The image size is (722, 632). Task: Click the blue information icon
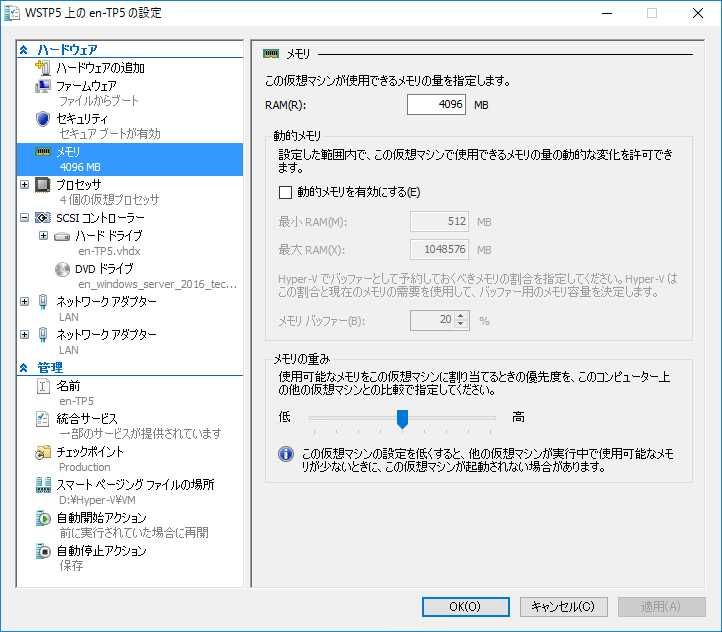[286, 454]
